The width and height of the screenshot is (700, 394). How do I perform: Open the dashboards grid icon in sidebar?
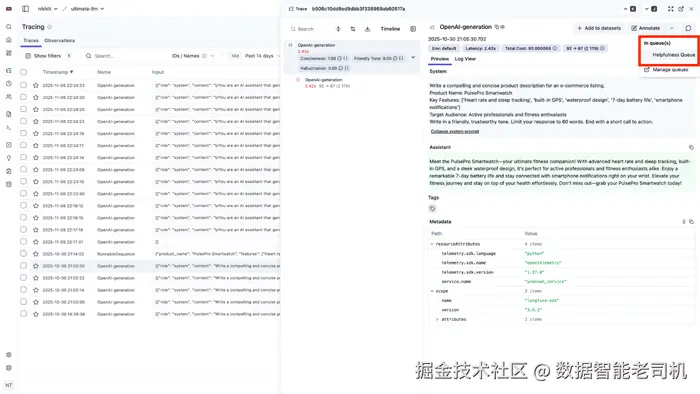tap(8, 53)
